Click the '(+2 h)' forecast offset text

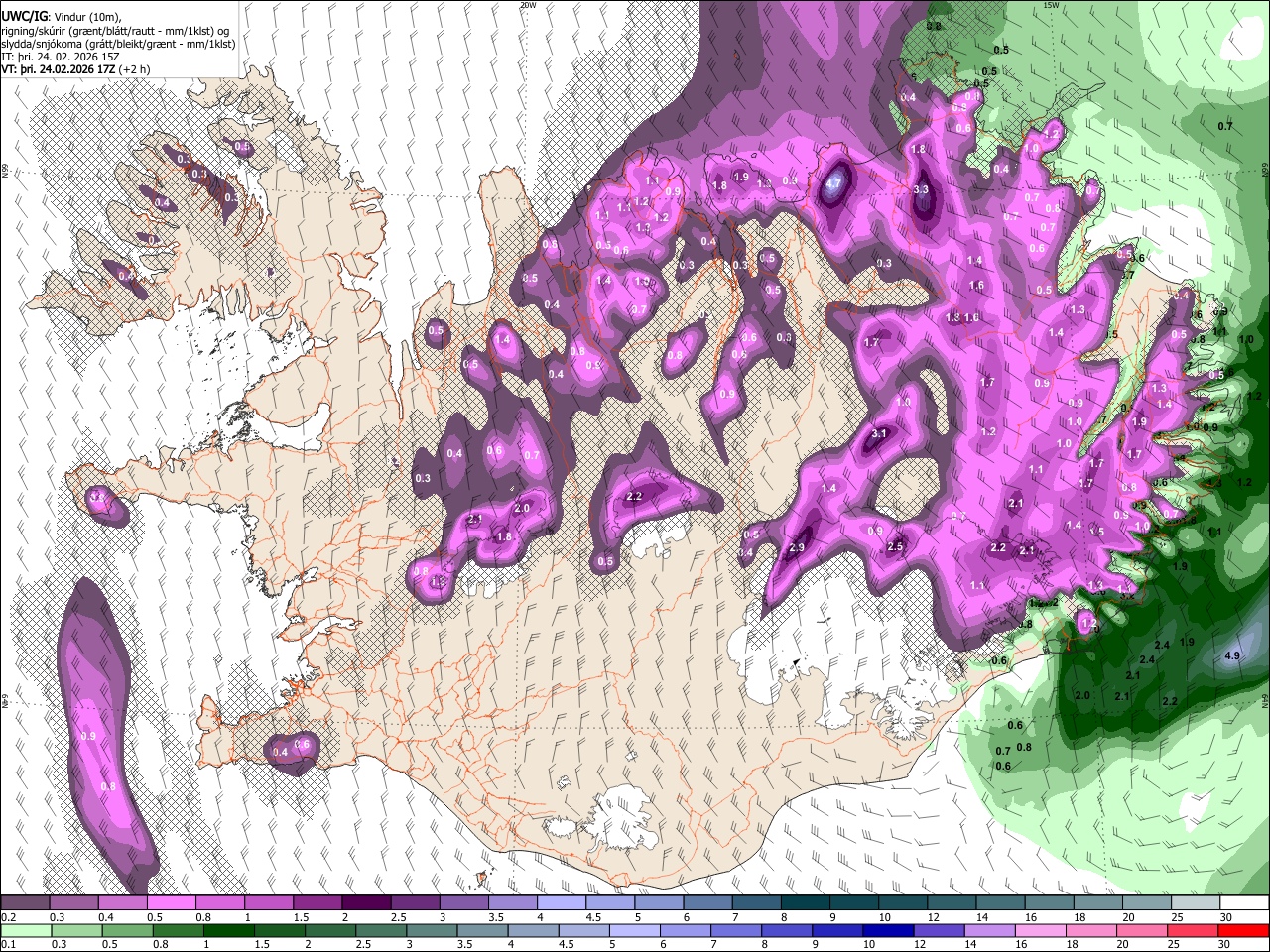(x=134, y=69)
